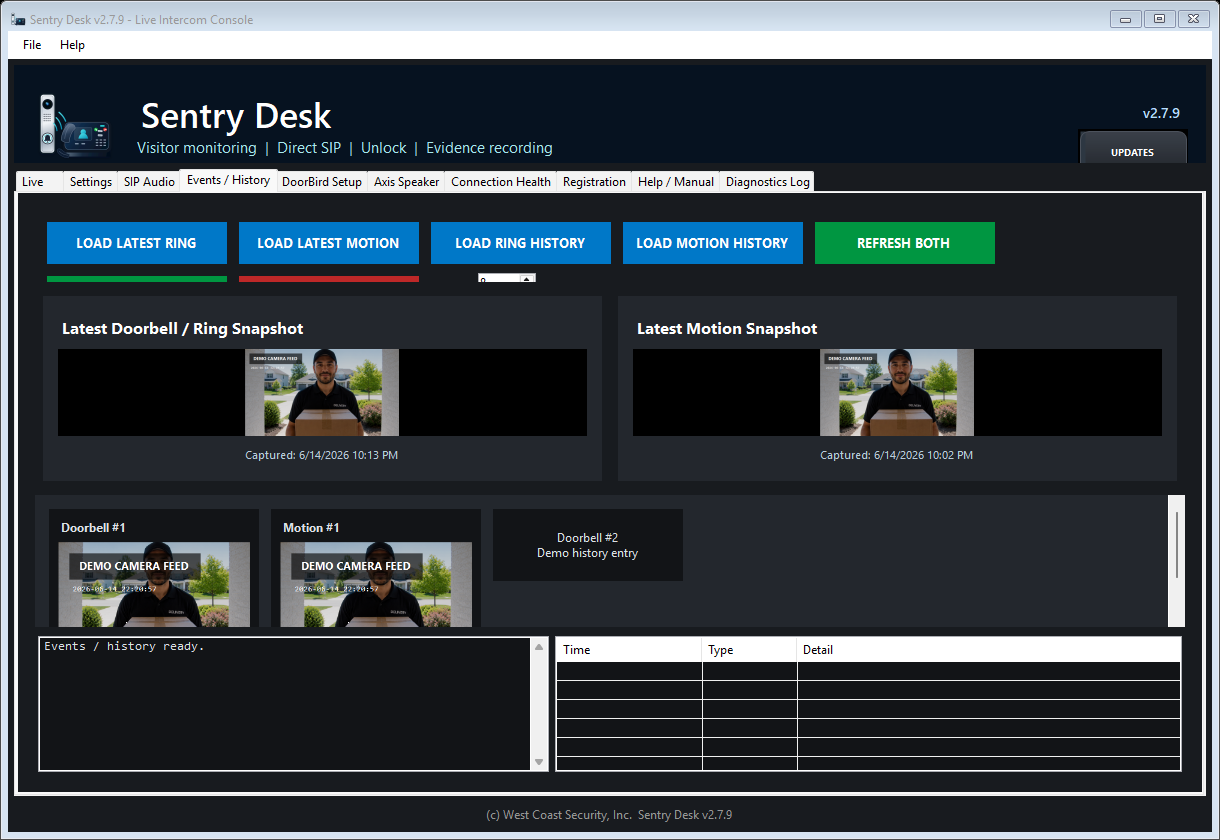View the Diagnostics Log tab
The height and width of the screenshot is (840, 1220).
[x=768, y=182]
